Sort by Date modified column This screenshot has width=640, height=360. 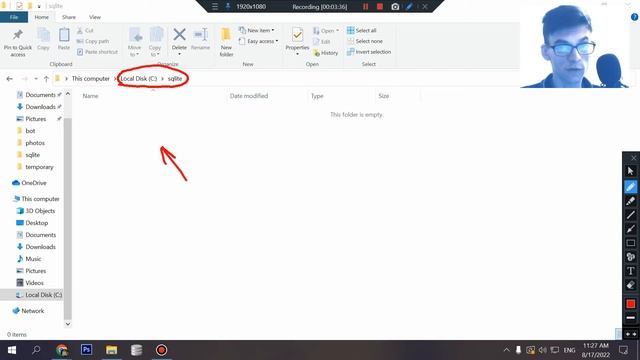click(249, 96)
